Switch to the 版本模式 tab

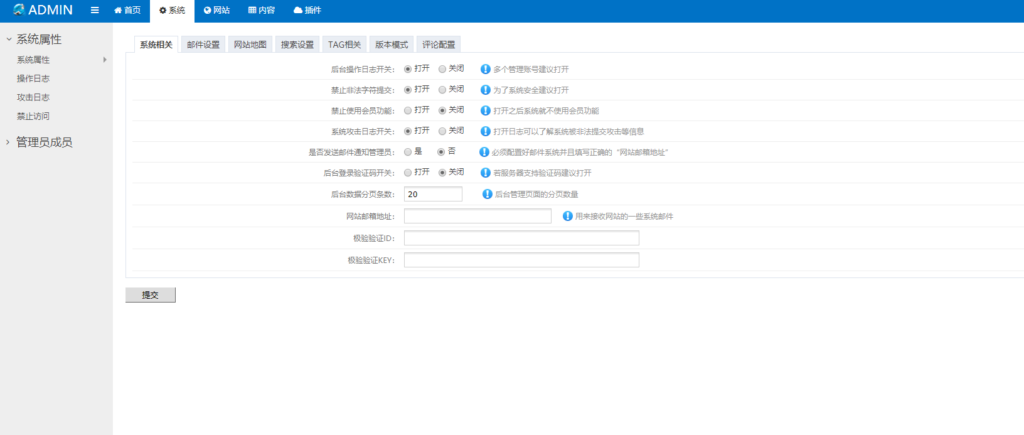(391, 45)
